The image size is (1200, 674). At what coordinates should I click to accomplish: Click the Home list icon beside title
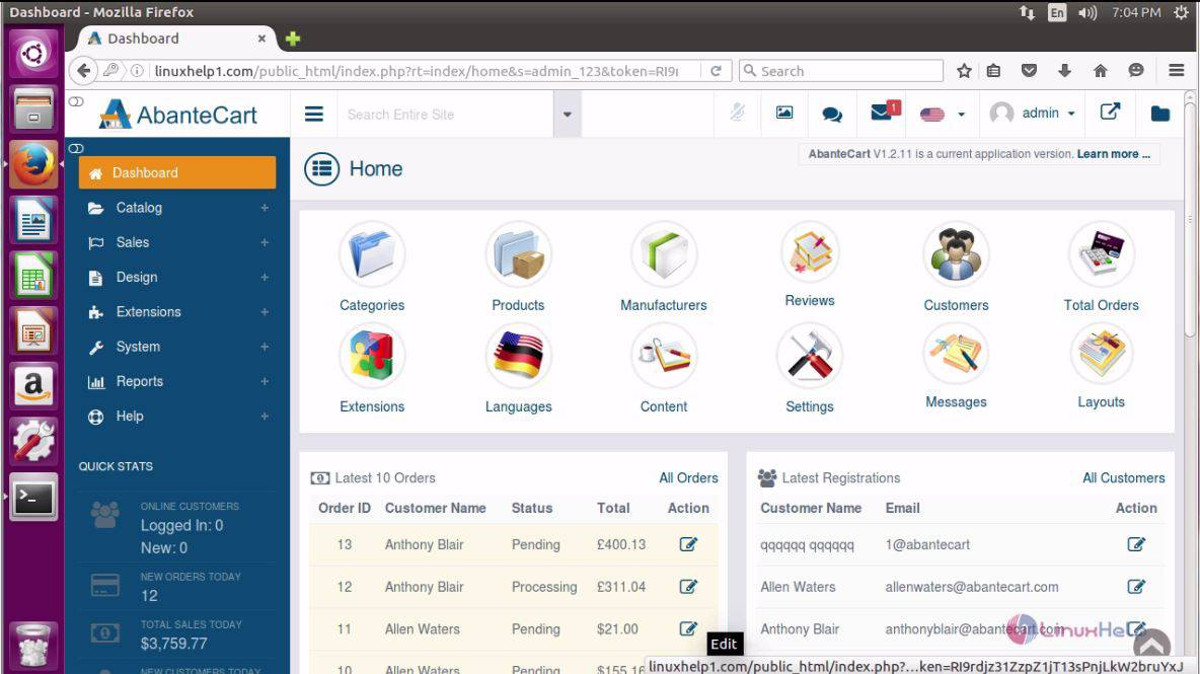pos(322,169)
